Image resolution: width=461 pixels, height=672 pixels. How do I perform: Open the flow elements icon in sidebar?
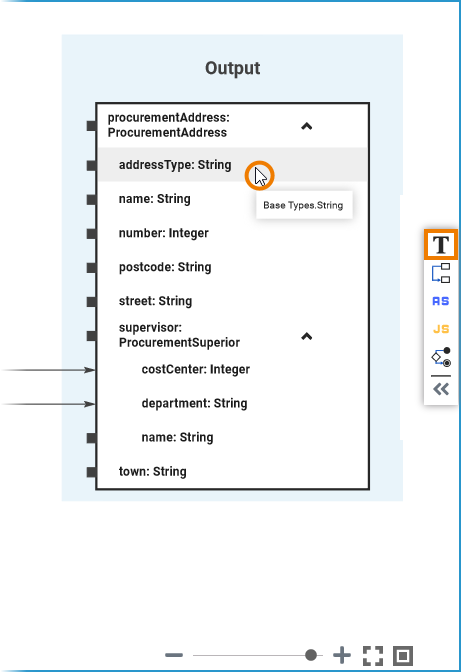[441, 357]
